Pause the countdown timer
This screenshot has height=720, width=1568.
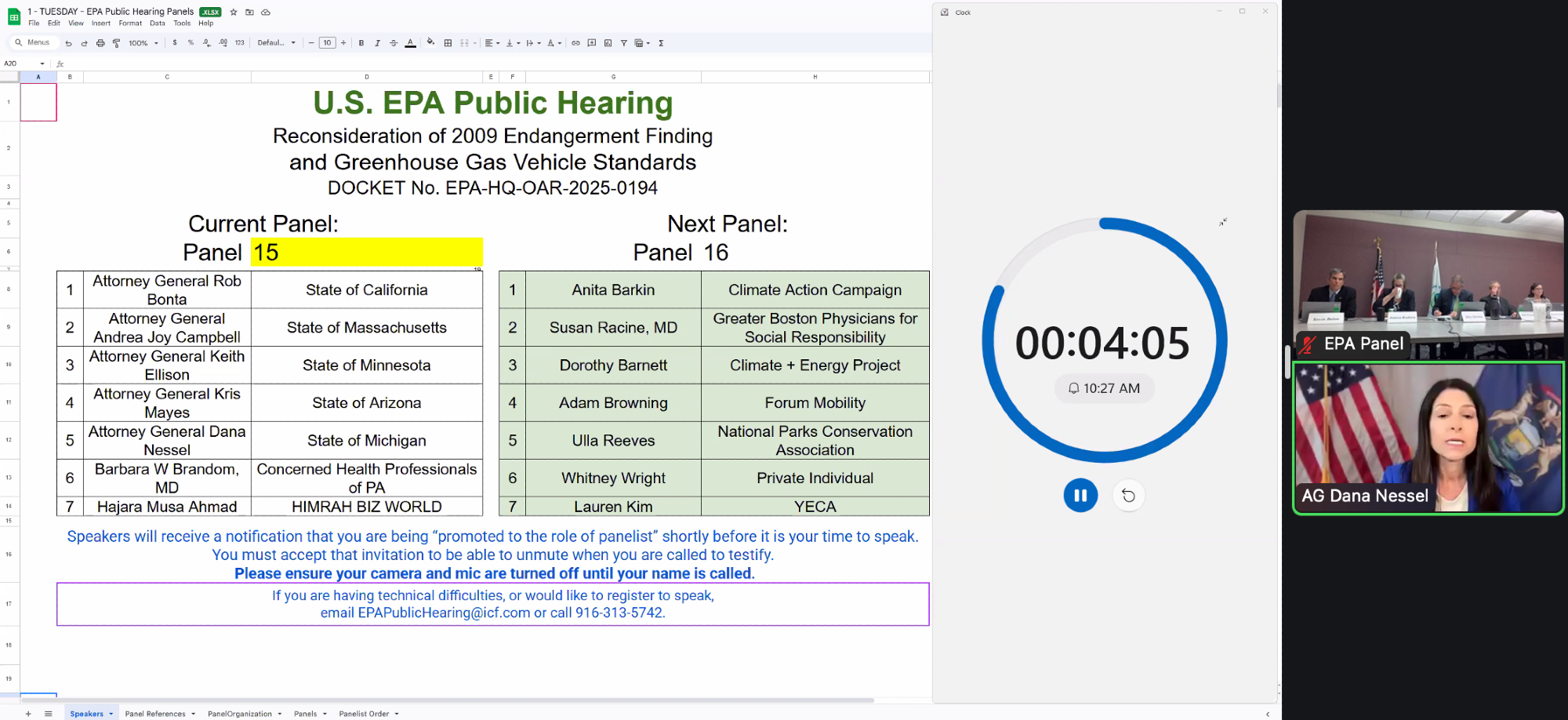pyautogui.click(x=1080, y=496)
